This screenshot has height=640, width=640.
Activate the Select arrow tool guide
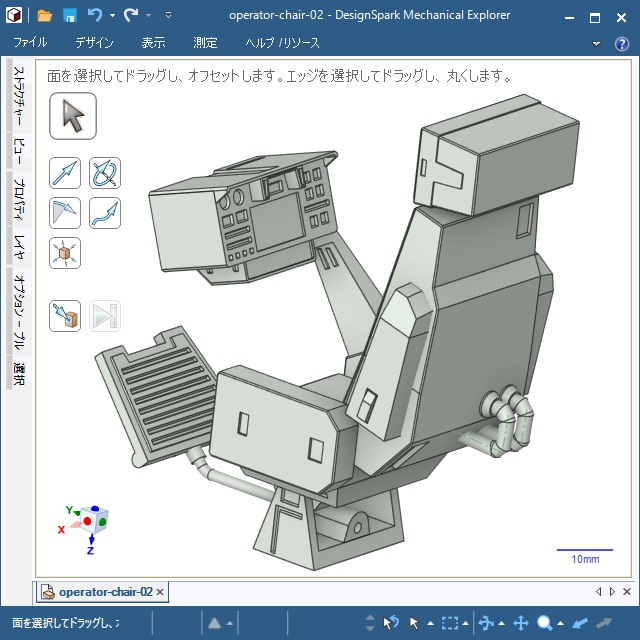[73, 116]
